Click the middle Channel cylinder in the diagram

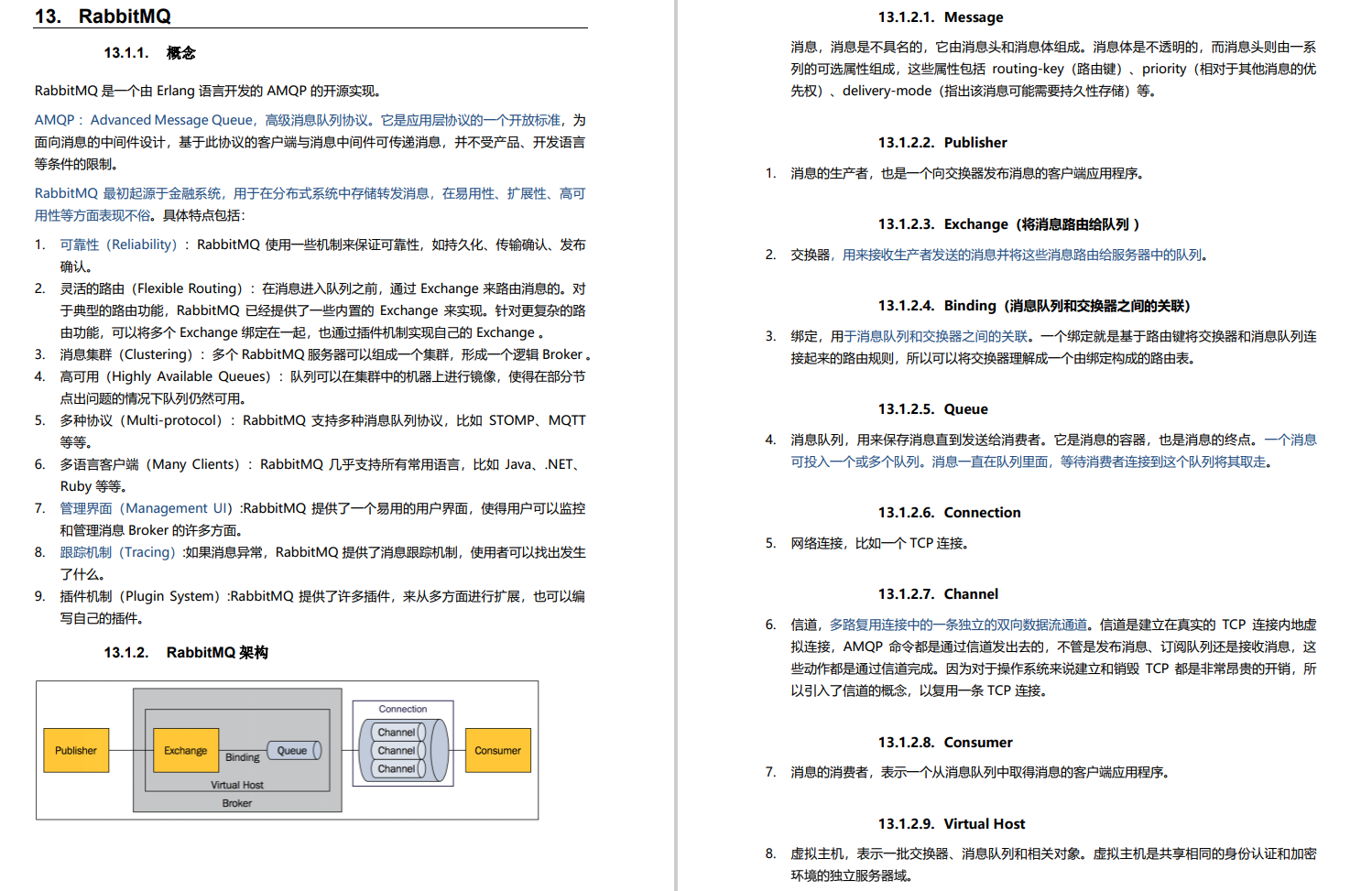pyautogui.click(x=396, y=750)
